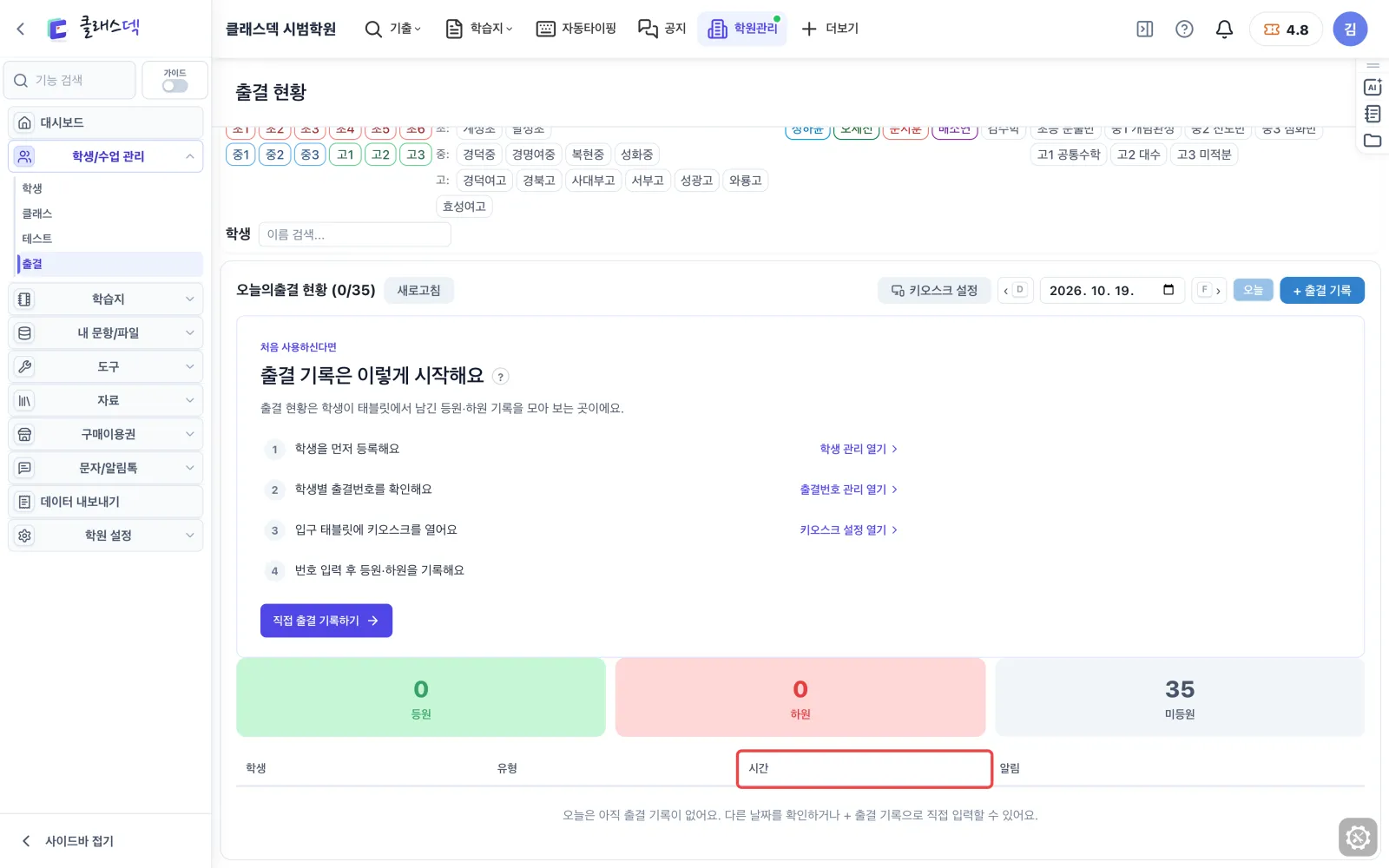Open the 더보기 menu
The height and width of the screenshot is (868, 1389).
(x=830, y=29)
